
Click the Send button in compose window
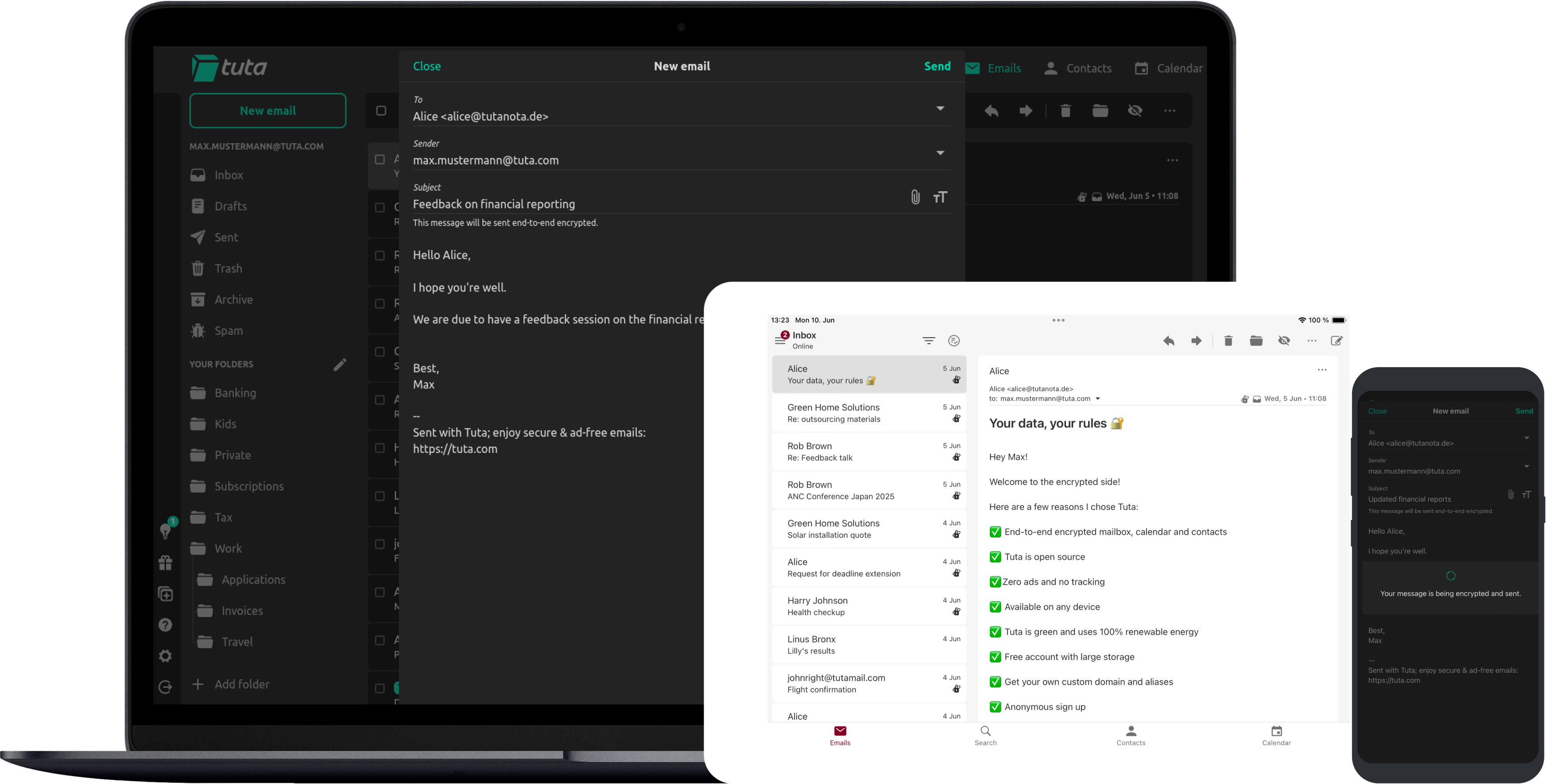(x=937, y=65)
